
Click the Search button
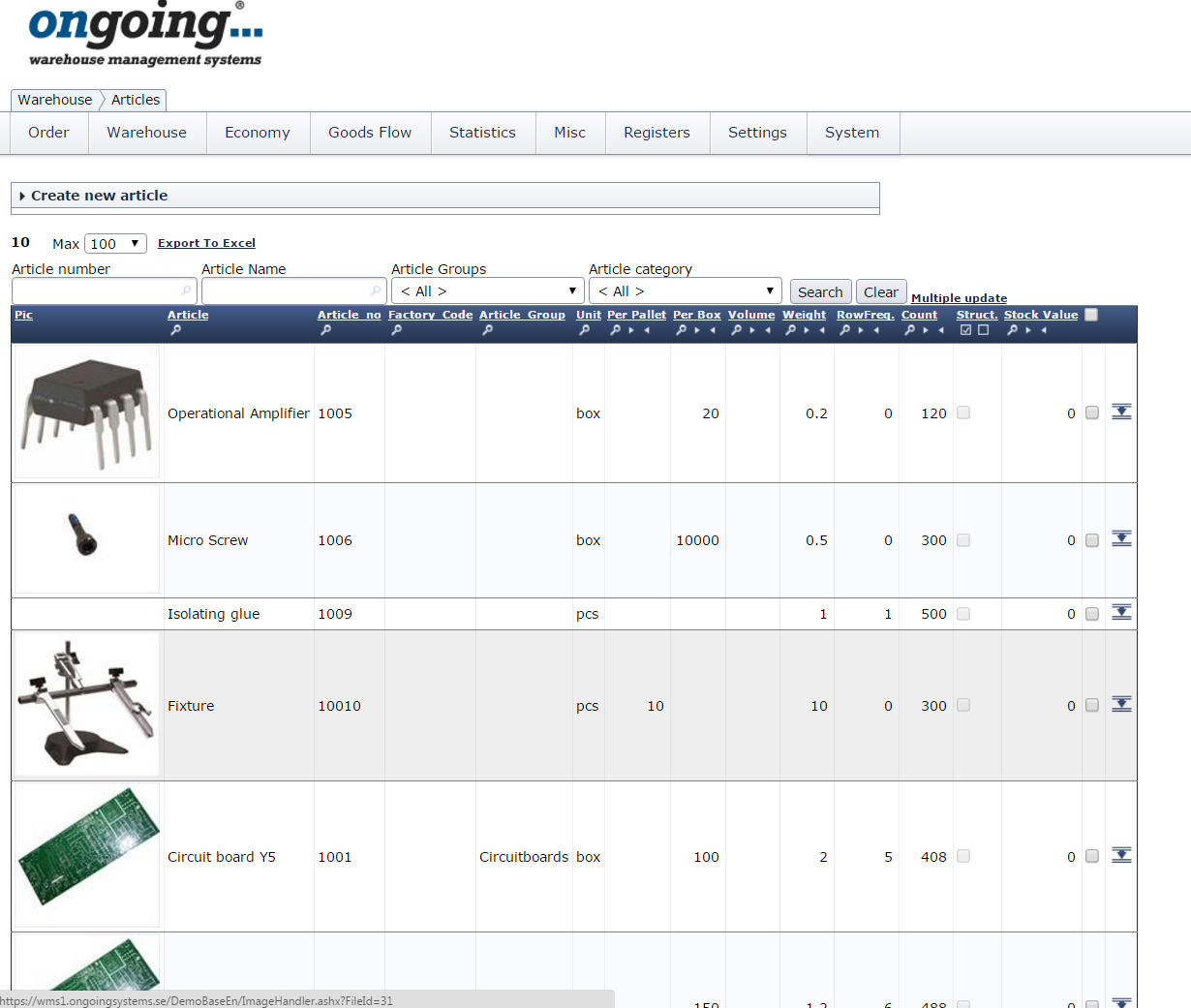tap(820, 291)
